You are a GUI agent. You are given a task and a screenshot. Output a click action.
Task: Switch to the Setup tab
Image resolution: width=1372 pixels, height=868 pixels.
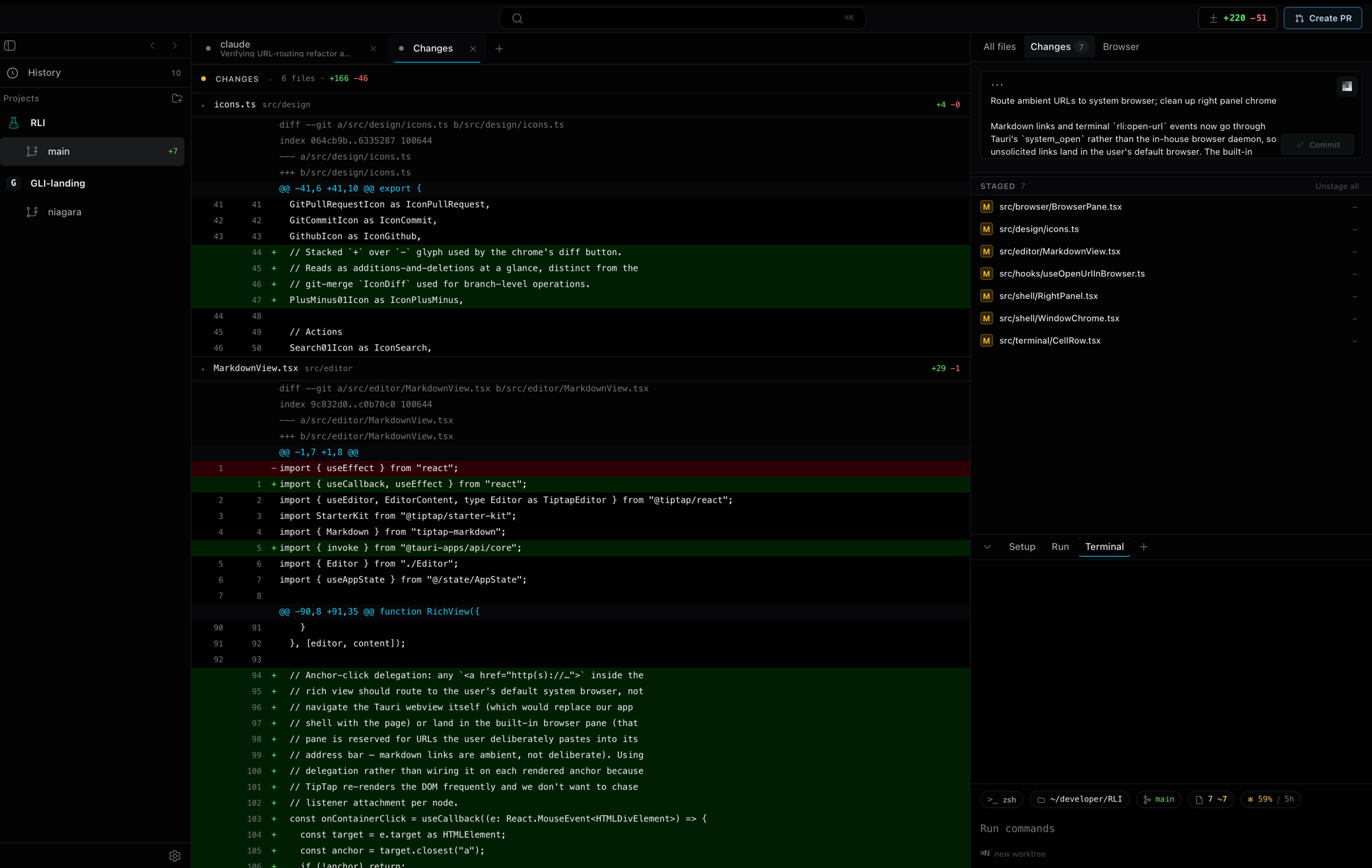1021,547
